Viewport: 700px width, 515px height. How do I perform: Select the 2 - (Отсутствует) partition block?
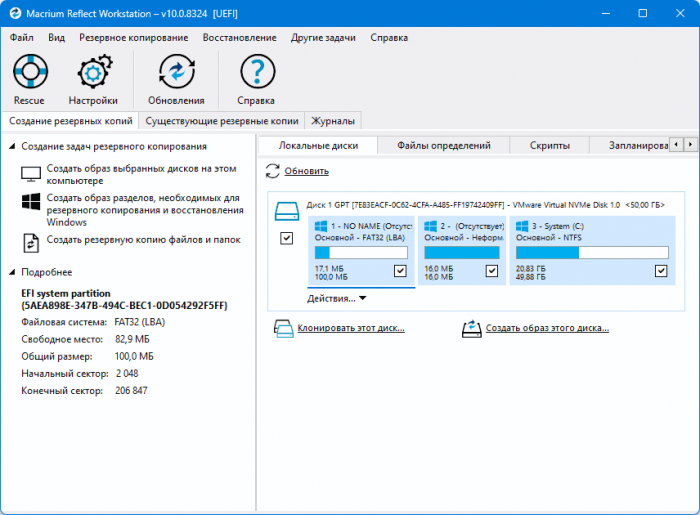point(462,250)
